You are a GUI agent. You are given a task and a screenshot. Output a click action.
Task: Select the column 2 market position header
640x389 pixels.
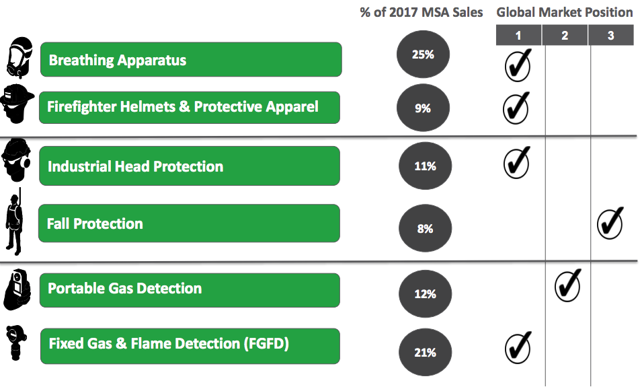pyautogui.click(x=564, y=35)
